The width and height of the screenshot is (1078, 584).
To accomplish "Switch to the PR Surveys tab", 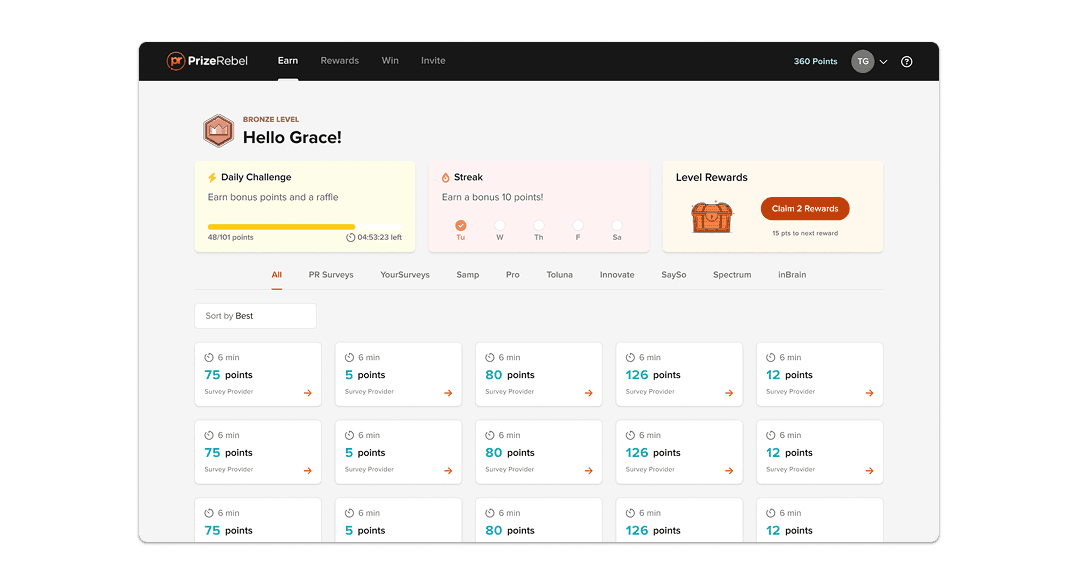I will point(331,274).
